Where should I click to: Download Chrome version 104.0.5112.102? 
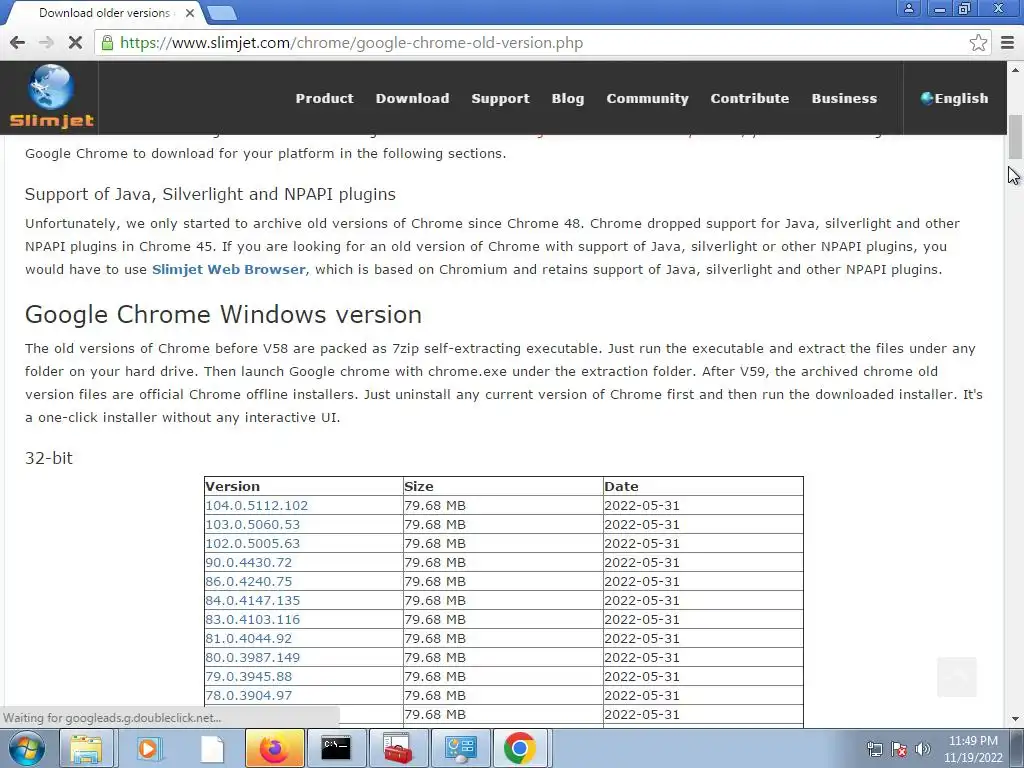pos(257,505)
